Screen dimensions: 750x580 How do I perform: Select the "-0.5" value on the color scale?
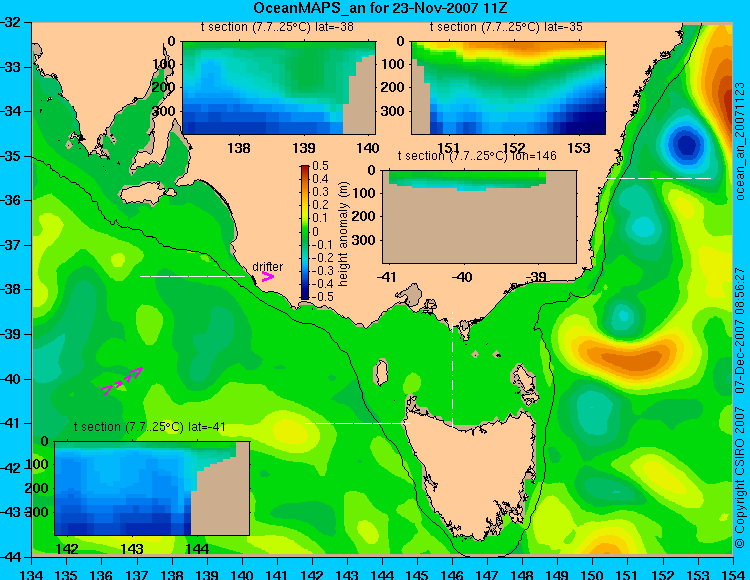[322, 296]
